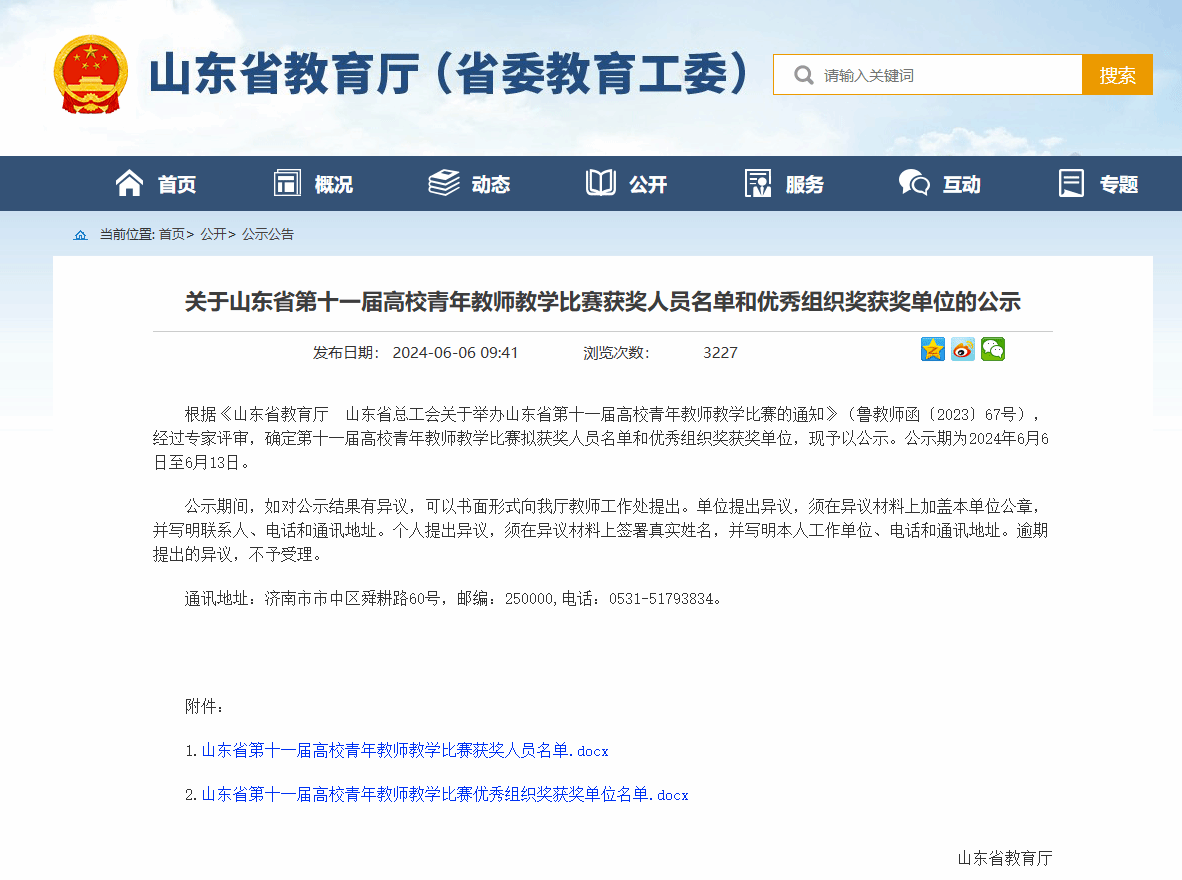Click the 通讯地址 line with phone 0531-51793834

click(453, 599)
